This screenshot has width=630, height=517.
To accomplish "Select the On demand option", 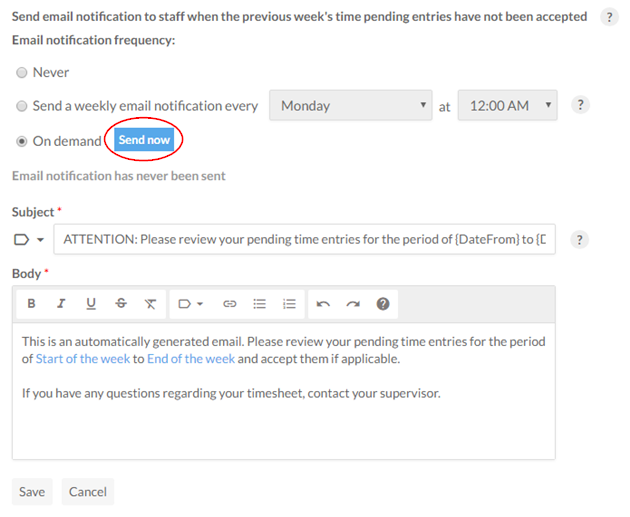I will click(x=22, y=141).
